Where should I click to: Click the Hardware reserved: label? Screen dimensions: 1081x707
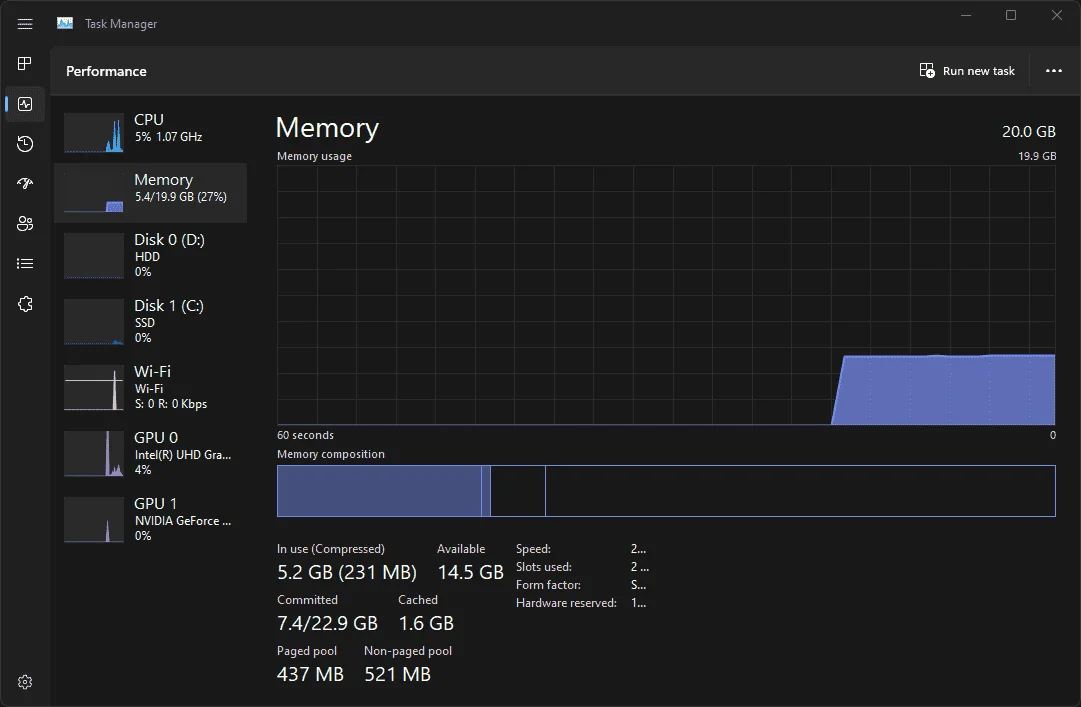tap(567, 603)
